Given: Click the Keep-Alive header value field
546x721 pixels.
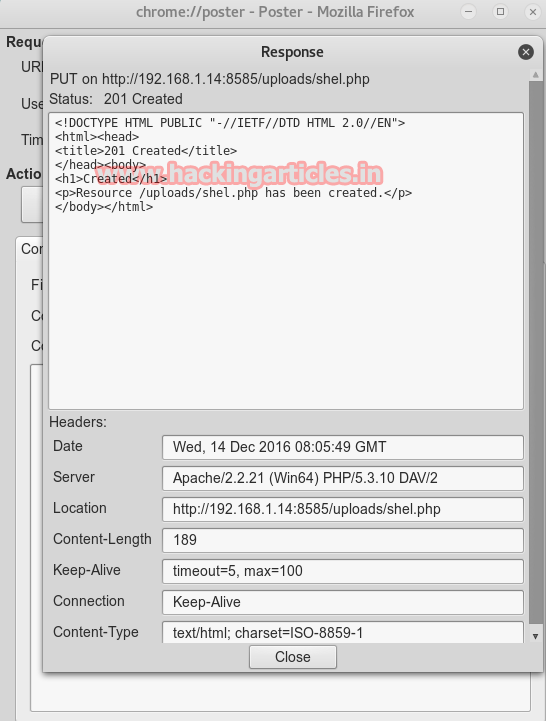Looking at the screenshot, I should tap(343, 571).
